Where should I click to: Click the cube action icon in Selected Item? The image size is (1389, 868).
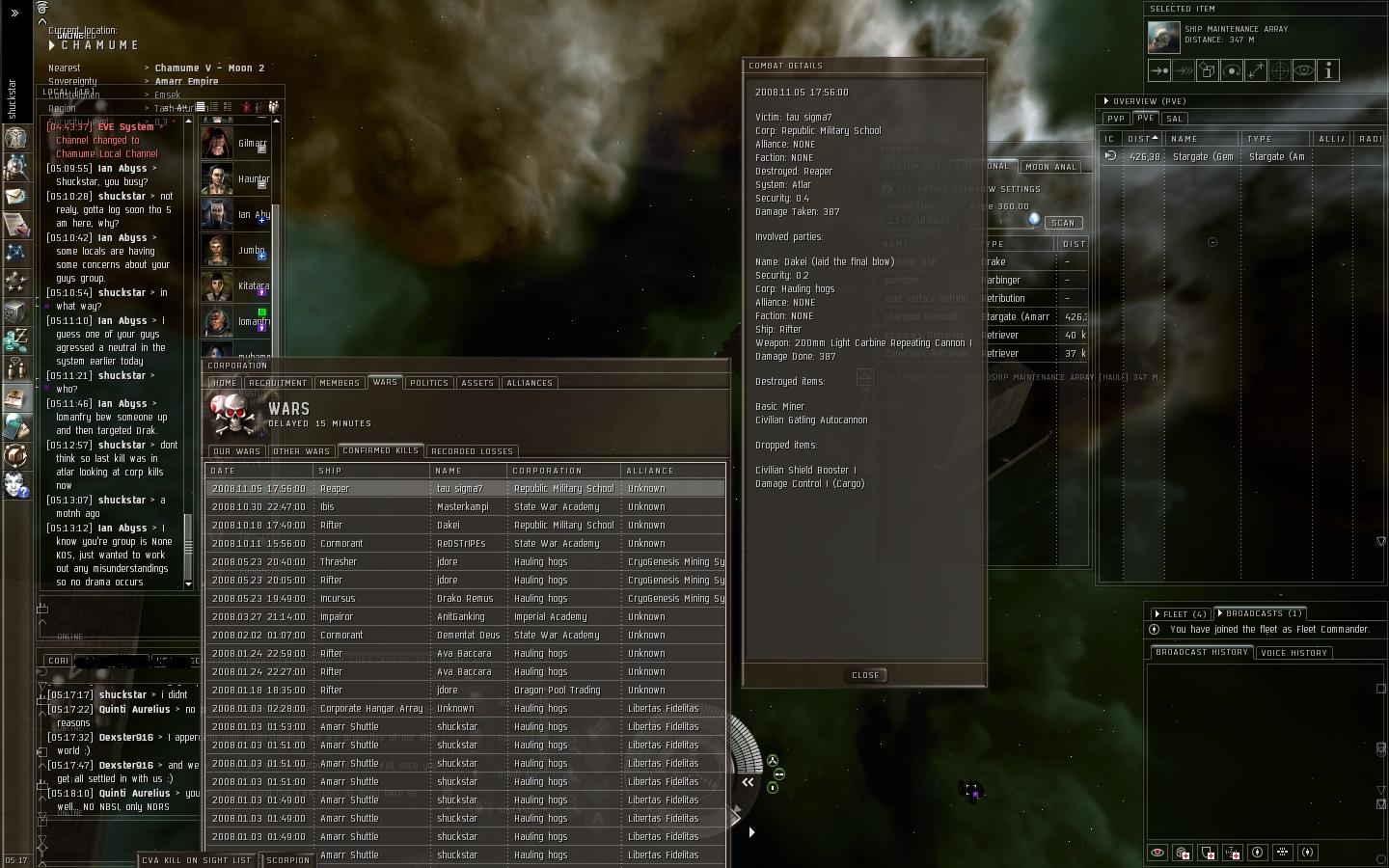coord(1208,70)
